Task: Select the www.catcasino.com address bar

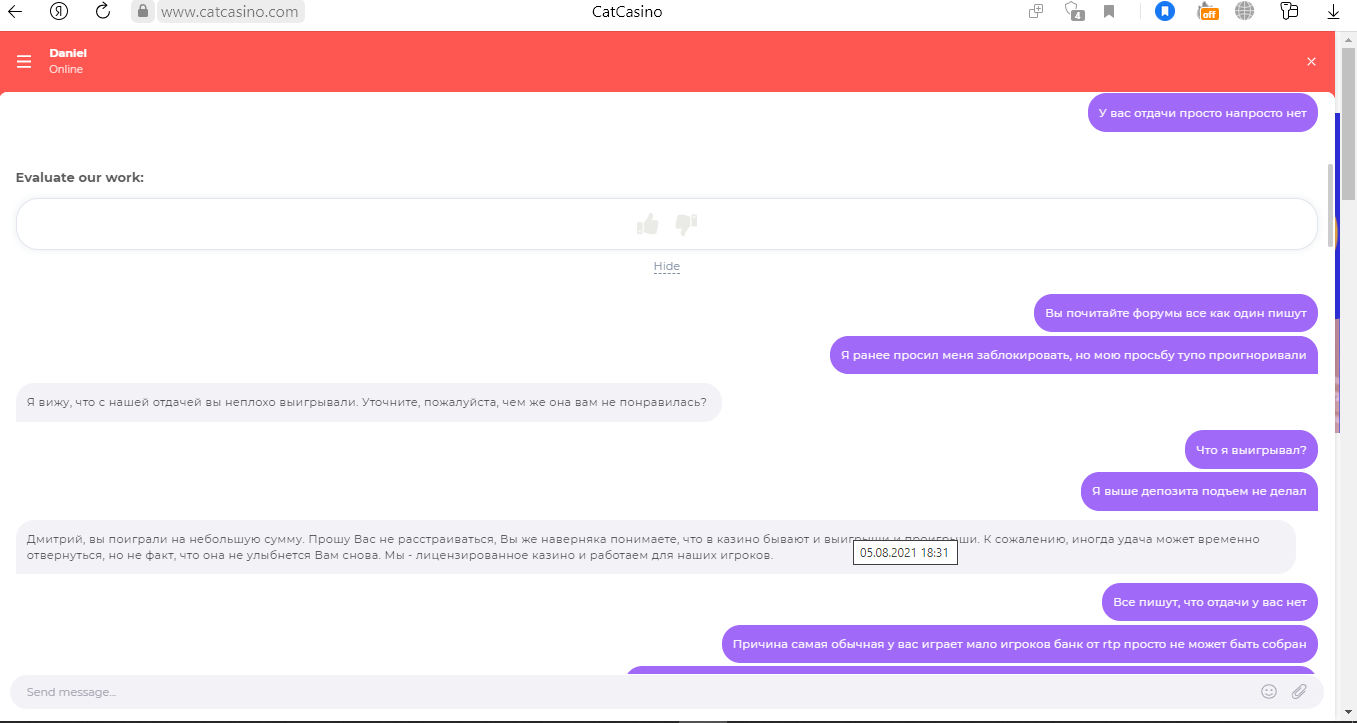Action: (230, 12)
